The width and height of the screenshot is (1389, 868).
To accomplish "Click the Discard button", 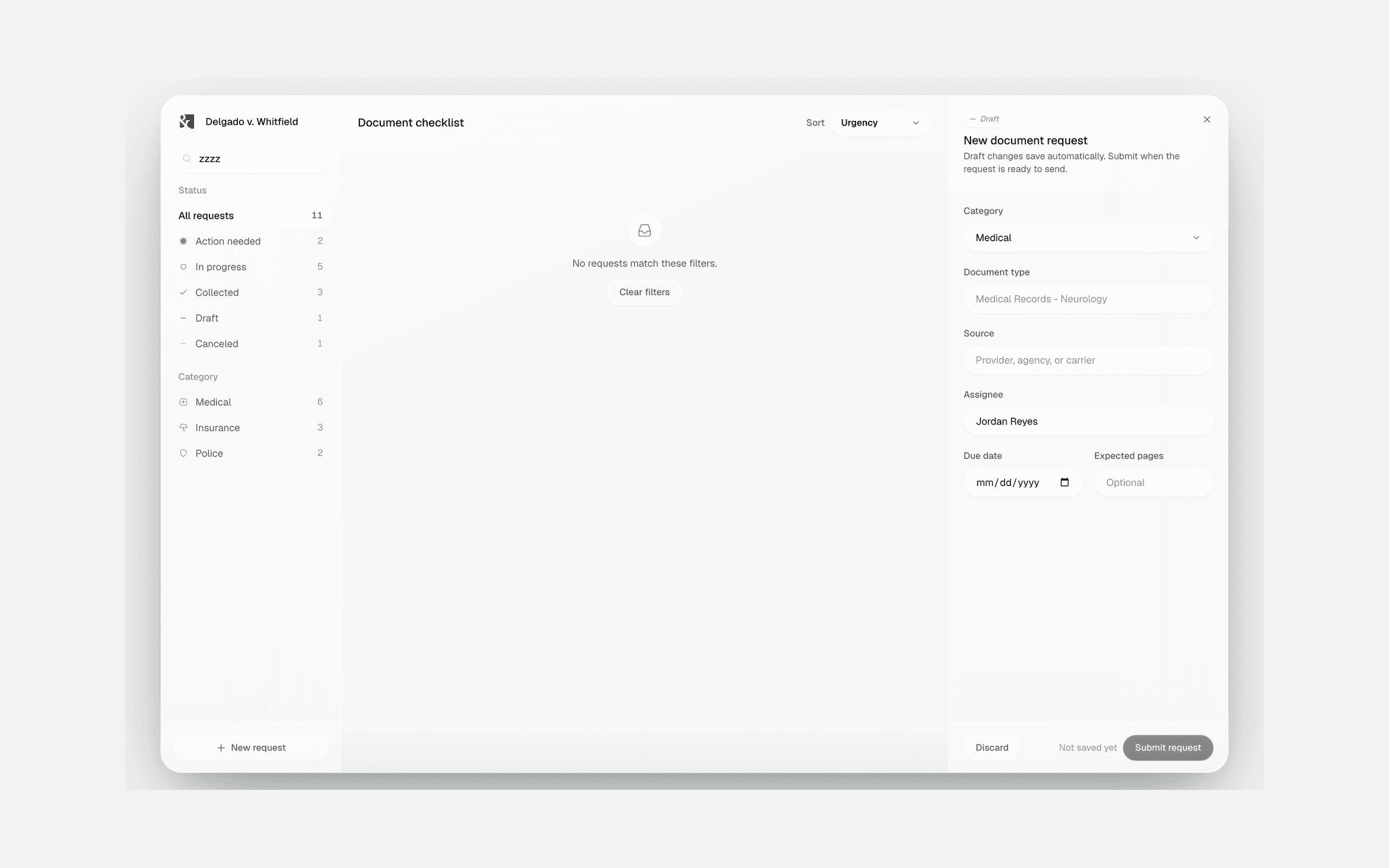I will tap(991, 748).
